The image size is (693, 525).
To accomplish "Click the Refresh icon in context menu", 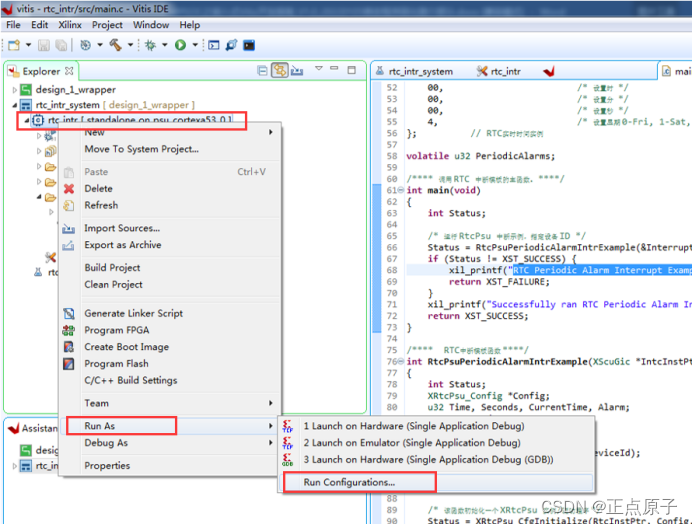I will tap(69, 205).
